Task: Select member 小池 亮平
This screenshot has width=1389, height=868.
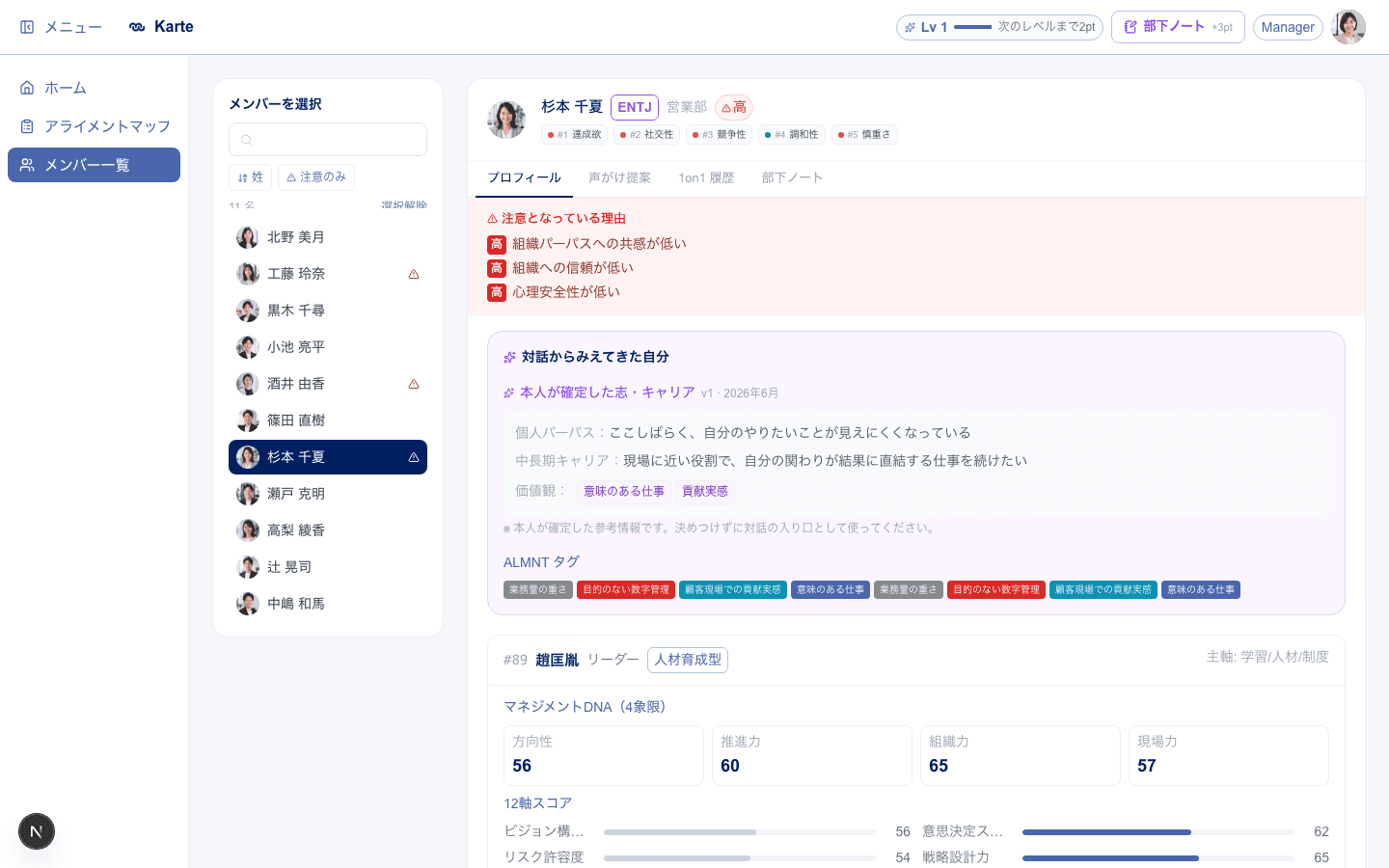Action: (x=328, y=347)
